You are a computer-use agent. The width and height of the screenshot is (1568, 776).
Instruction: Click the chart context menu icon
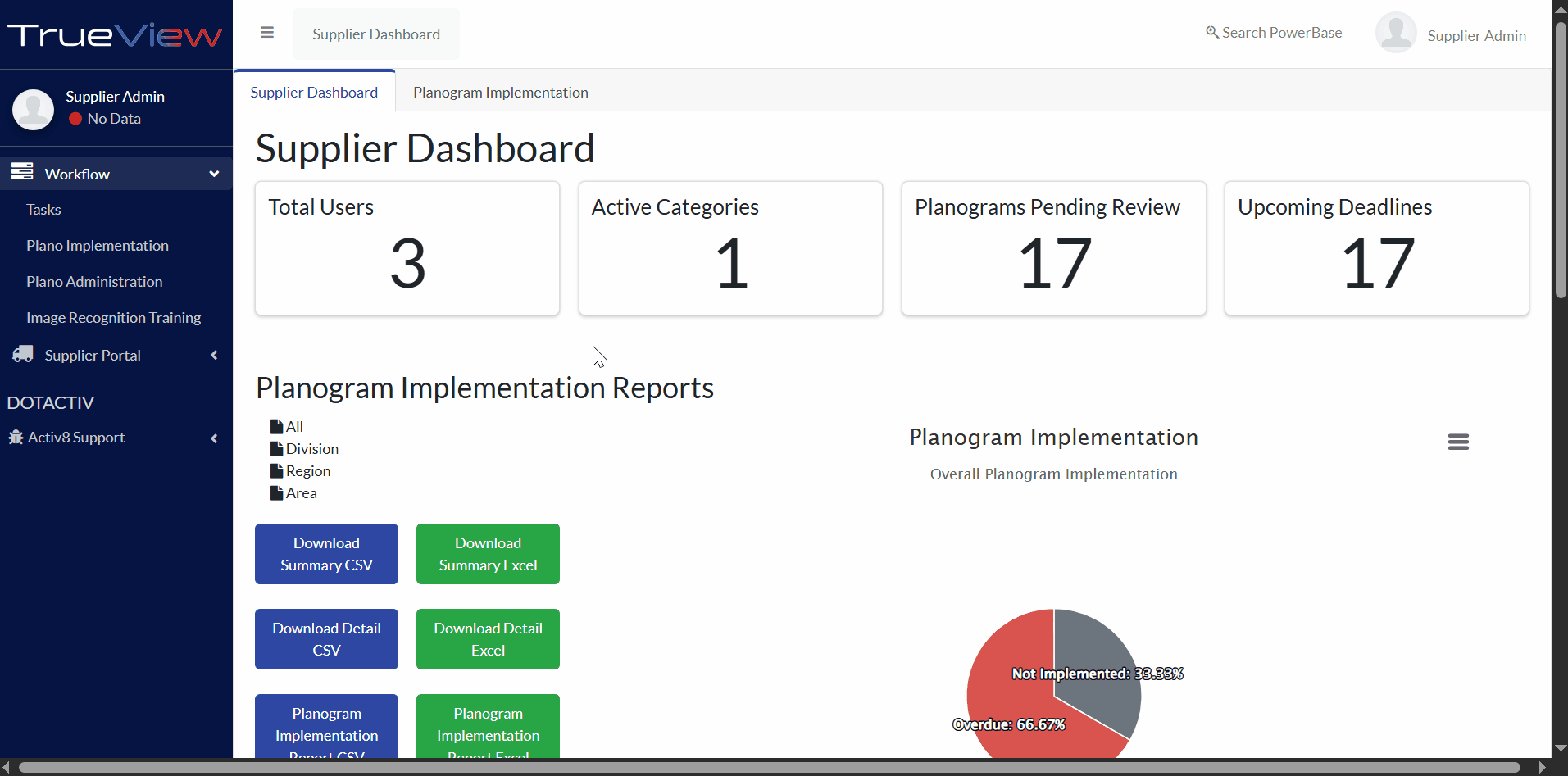(x=1457, y=442)
